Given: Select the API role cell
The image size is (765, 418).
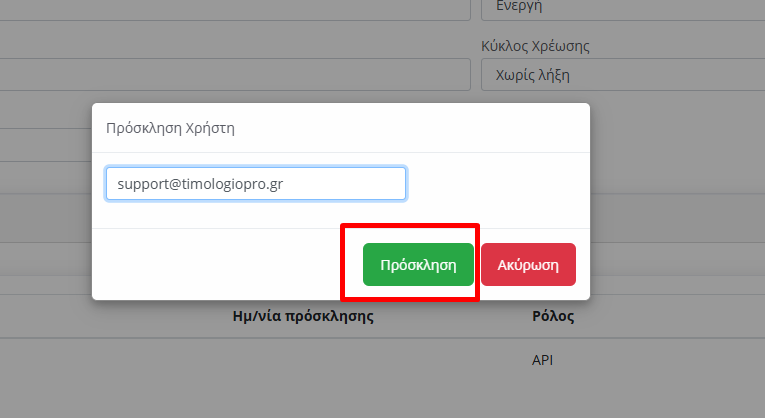Looking at the screenshot, I should 542,360.
